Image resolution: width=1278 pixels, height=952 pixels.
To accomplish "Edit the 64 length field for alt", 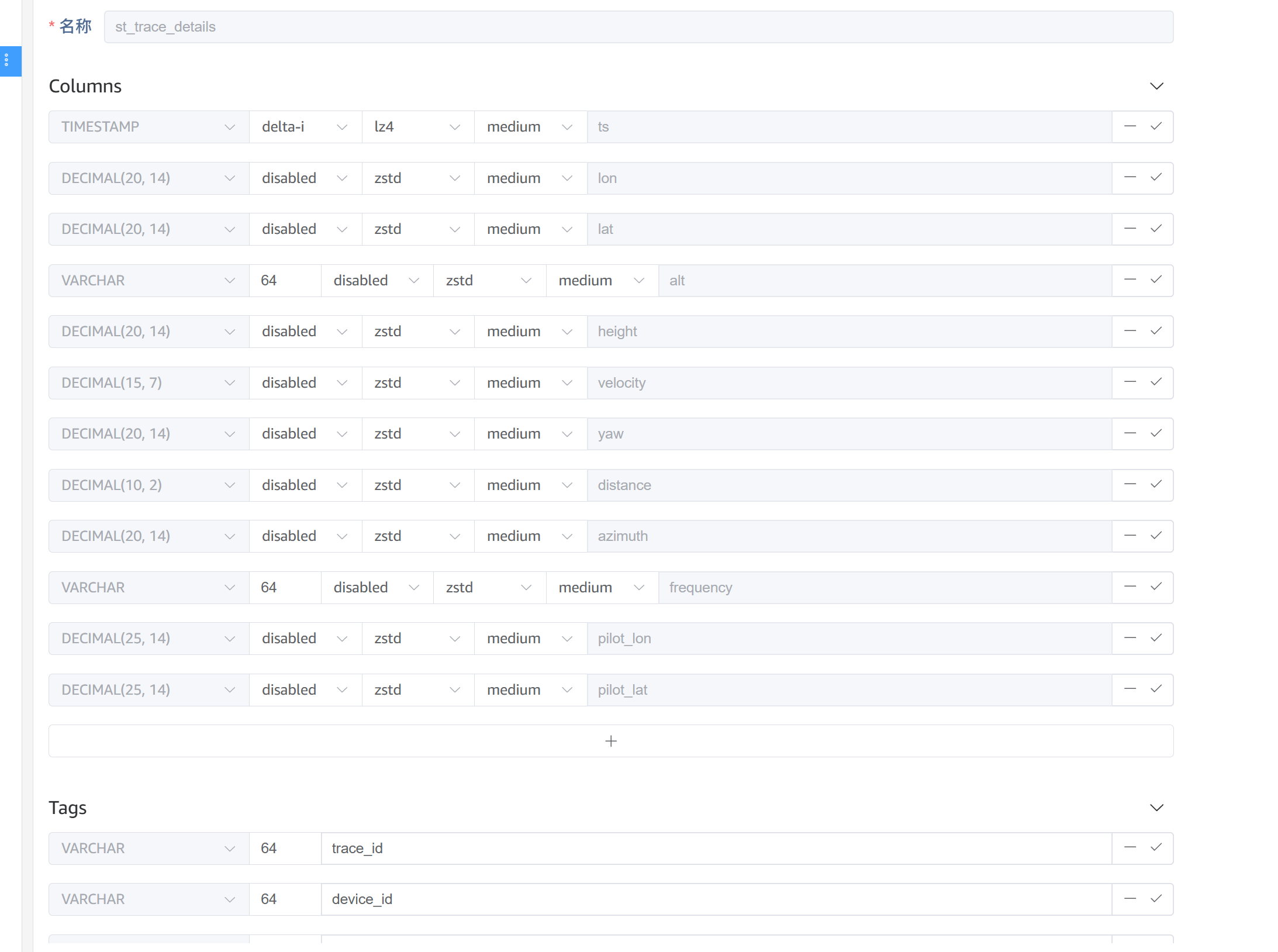I will point(285,280).
